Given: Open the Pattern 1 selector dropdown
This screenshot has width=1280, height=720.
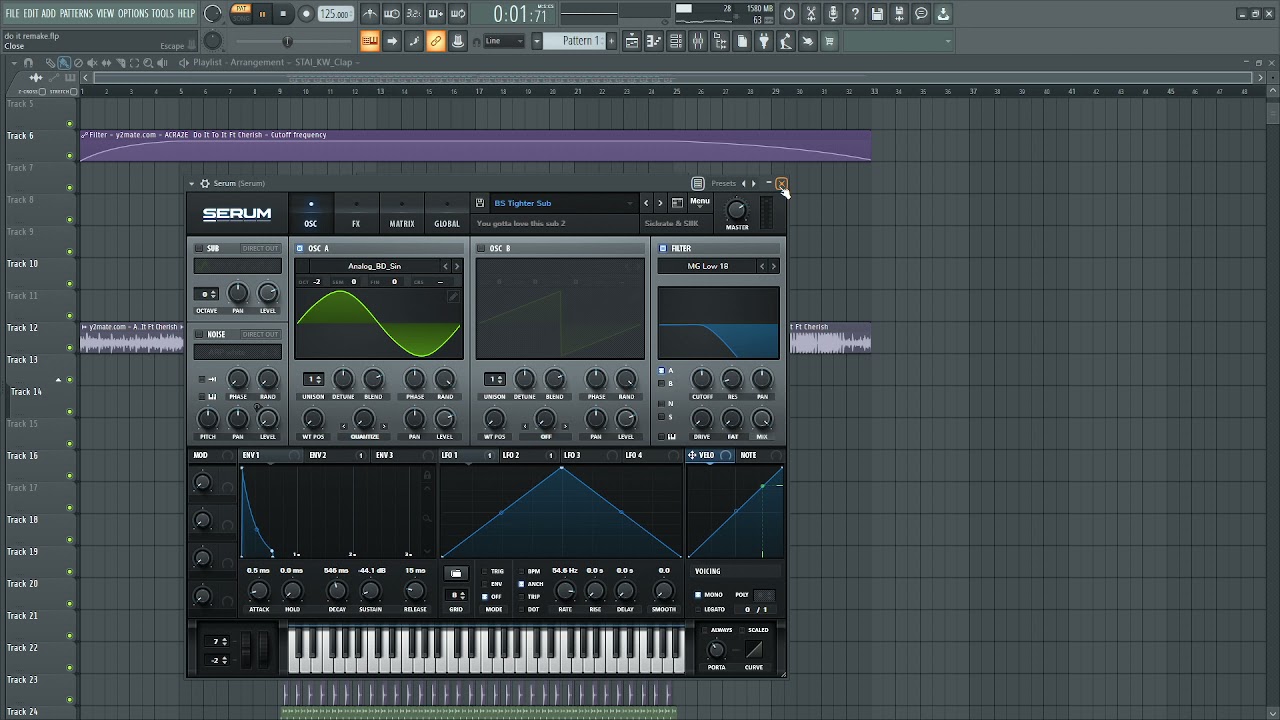Looking at the screenshot, I should click(x=572, y=41).
